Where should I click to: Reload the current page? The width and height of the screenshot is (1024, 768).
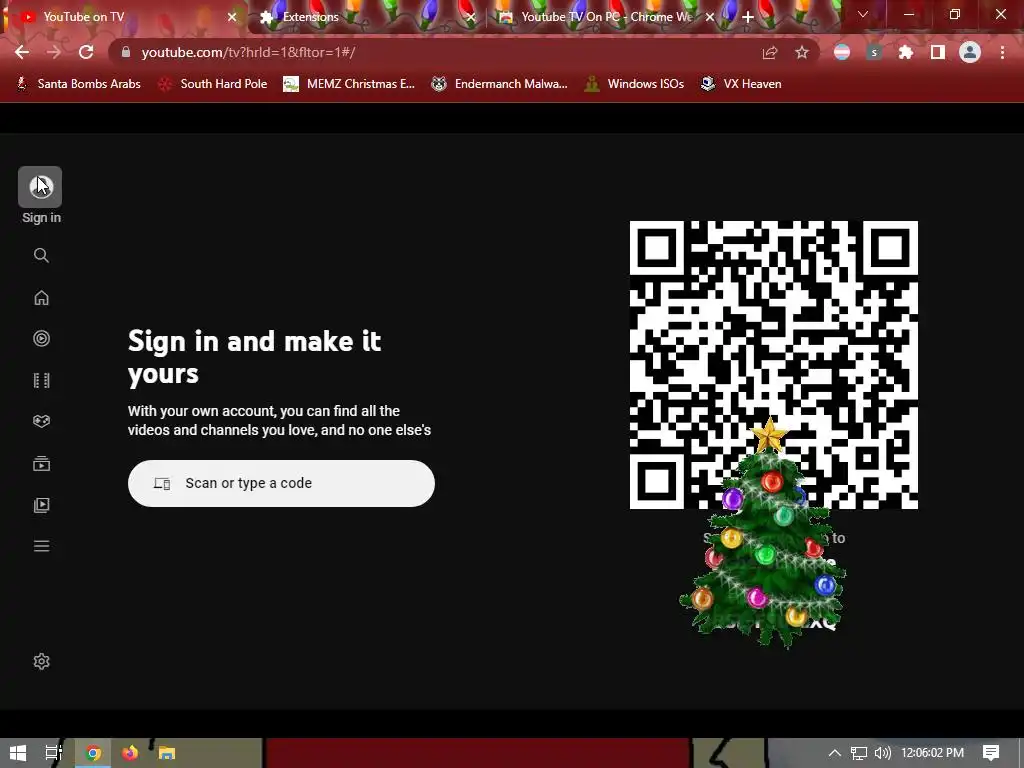(86, 52)
